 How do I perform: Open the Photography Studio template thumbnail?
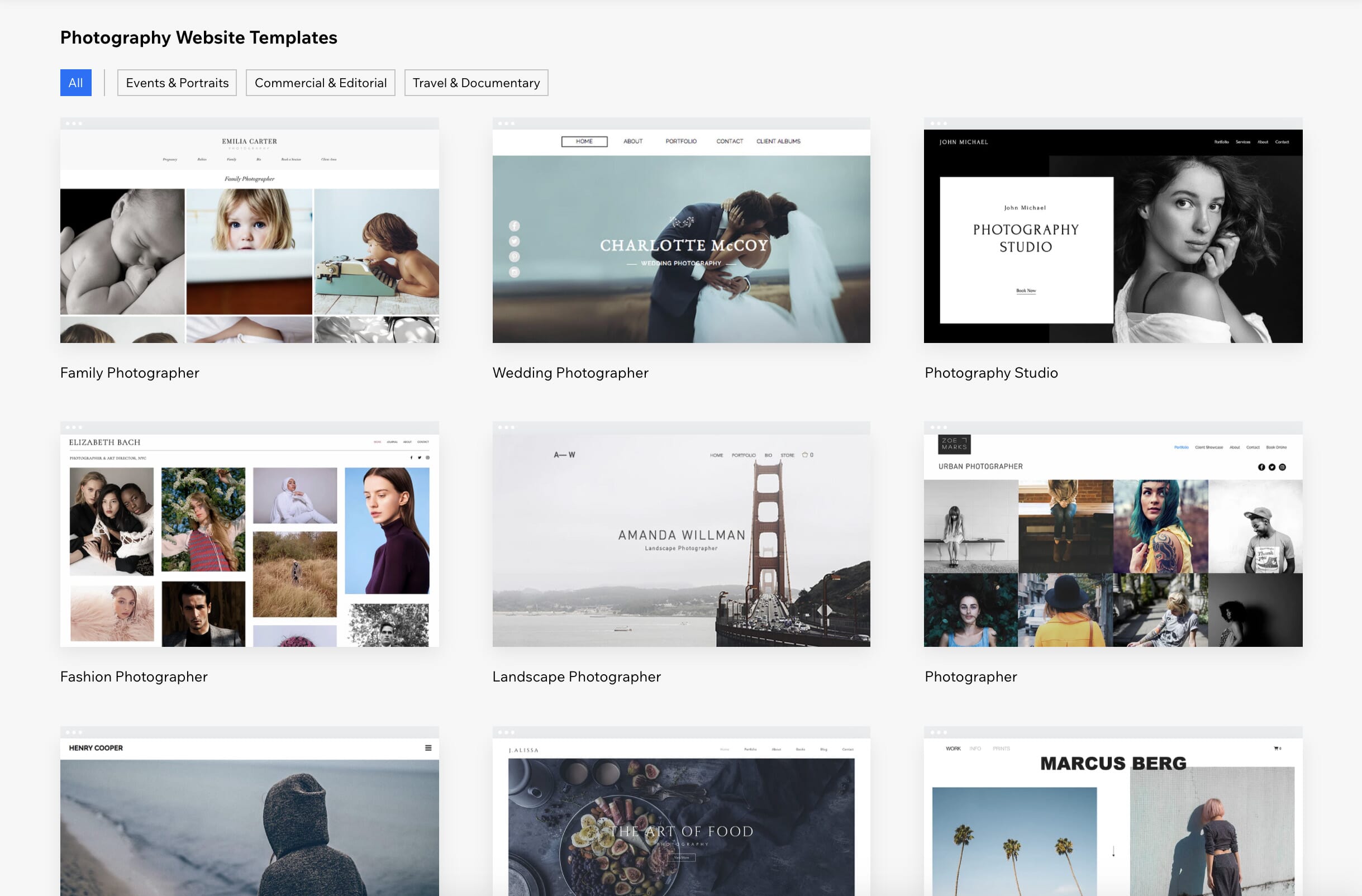[x=1113, y=230]
